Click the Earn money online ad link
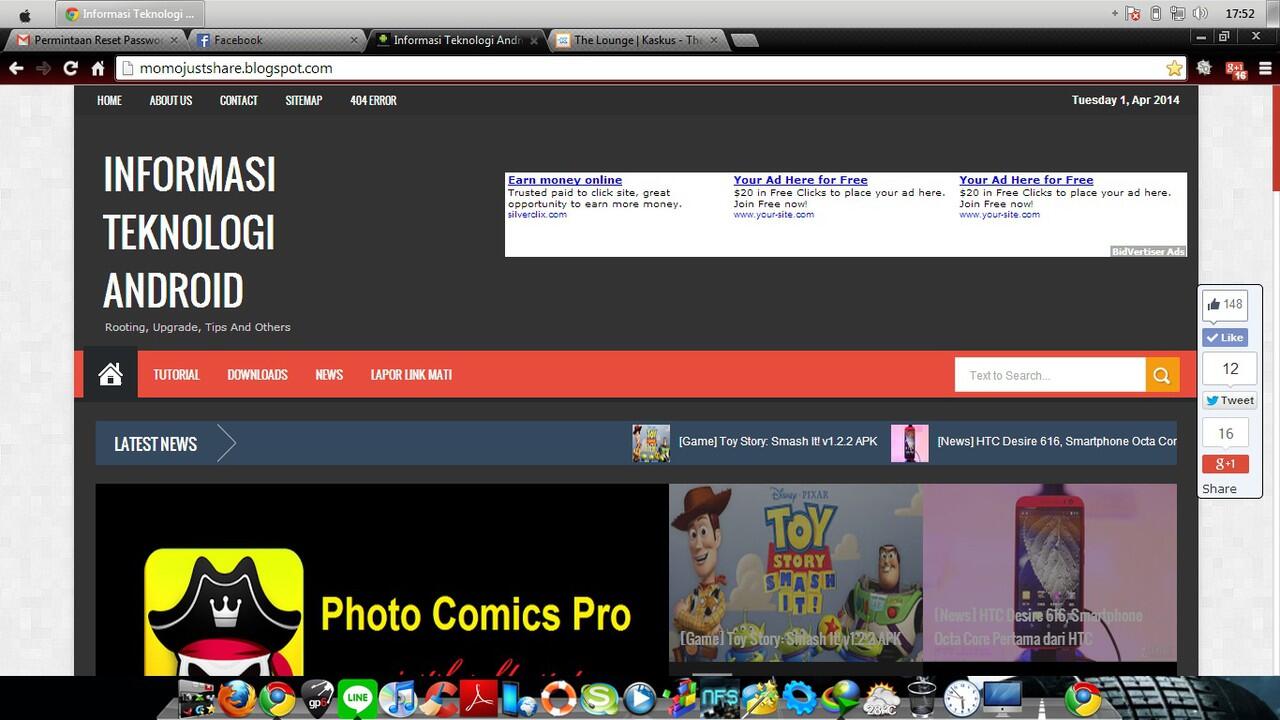 coord(565,180)
